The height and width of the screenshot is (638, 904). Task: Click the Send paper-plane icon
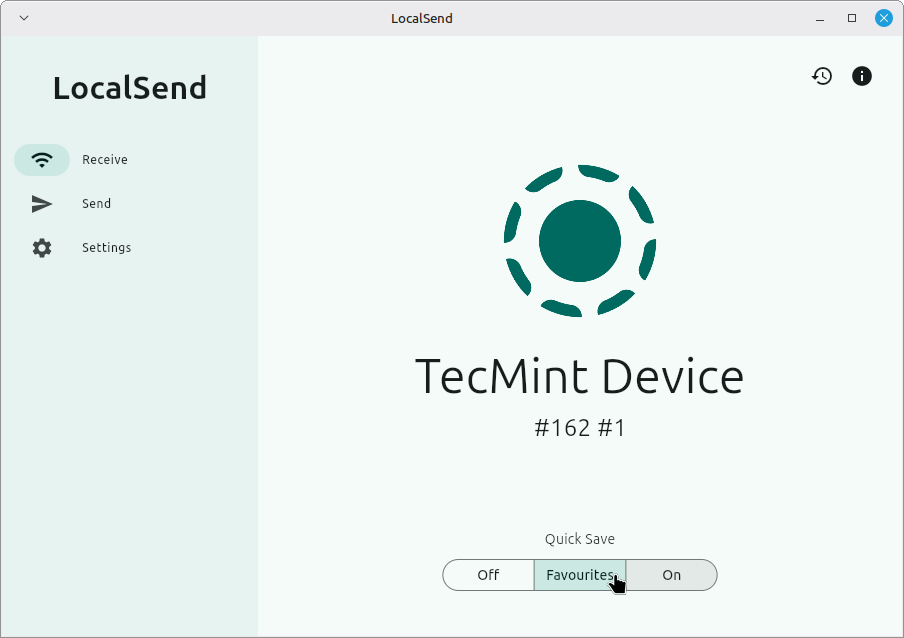click(x=42, y=203)
